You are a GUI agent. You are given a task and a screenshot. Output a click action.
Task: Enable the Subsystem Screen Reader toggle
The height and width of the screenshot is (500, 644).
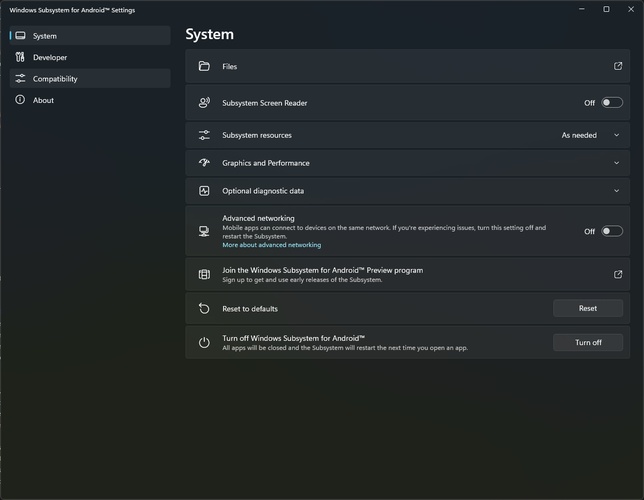(x=611, y=102)
